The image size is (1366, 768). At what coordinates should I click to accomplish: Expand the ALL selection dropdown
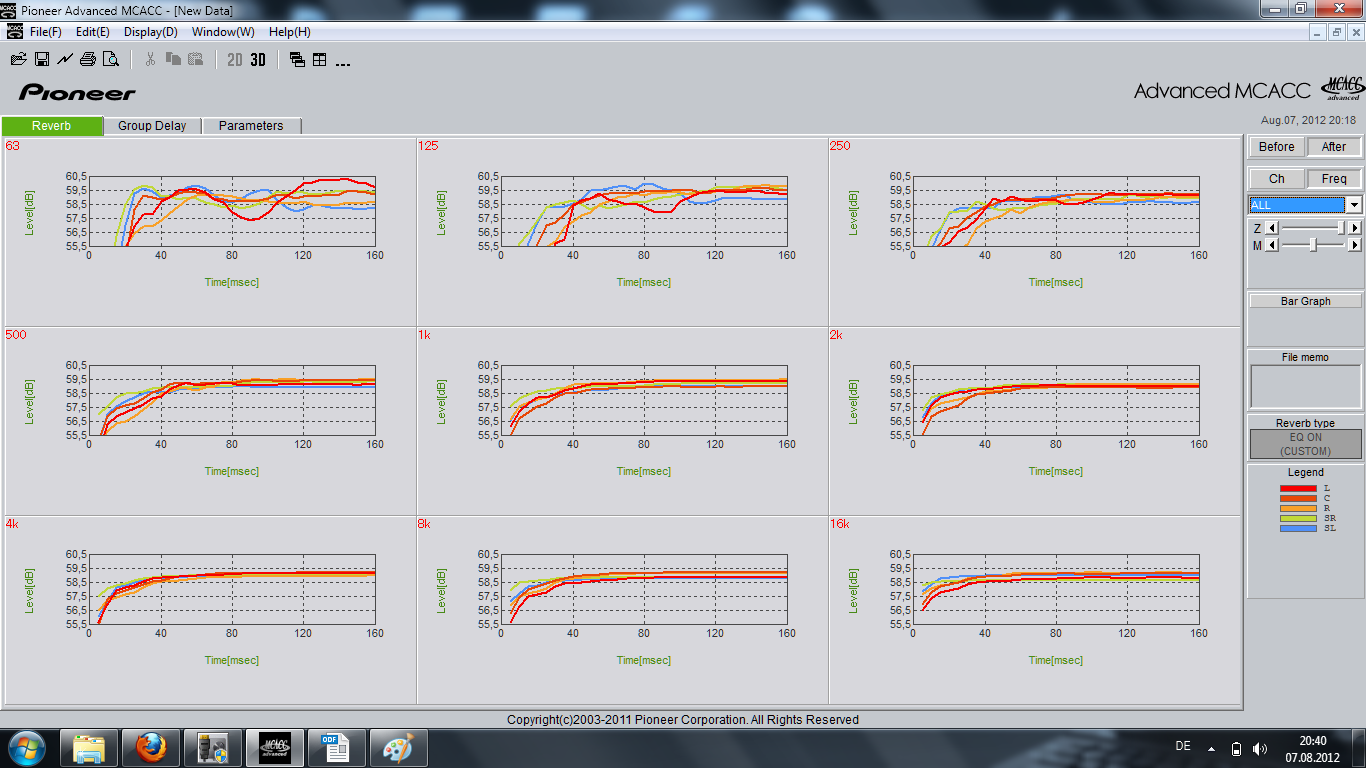click(x=1354, y=205)
